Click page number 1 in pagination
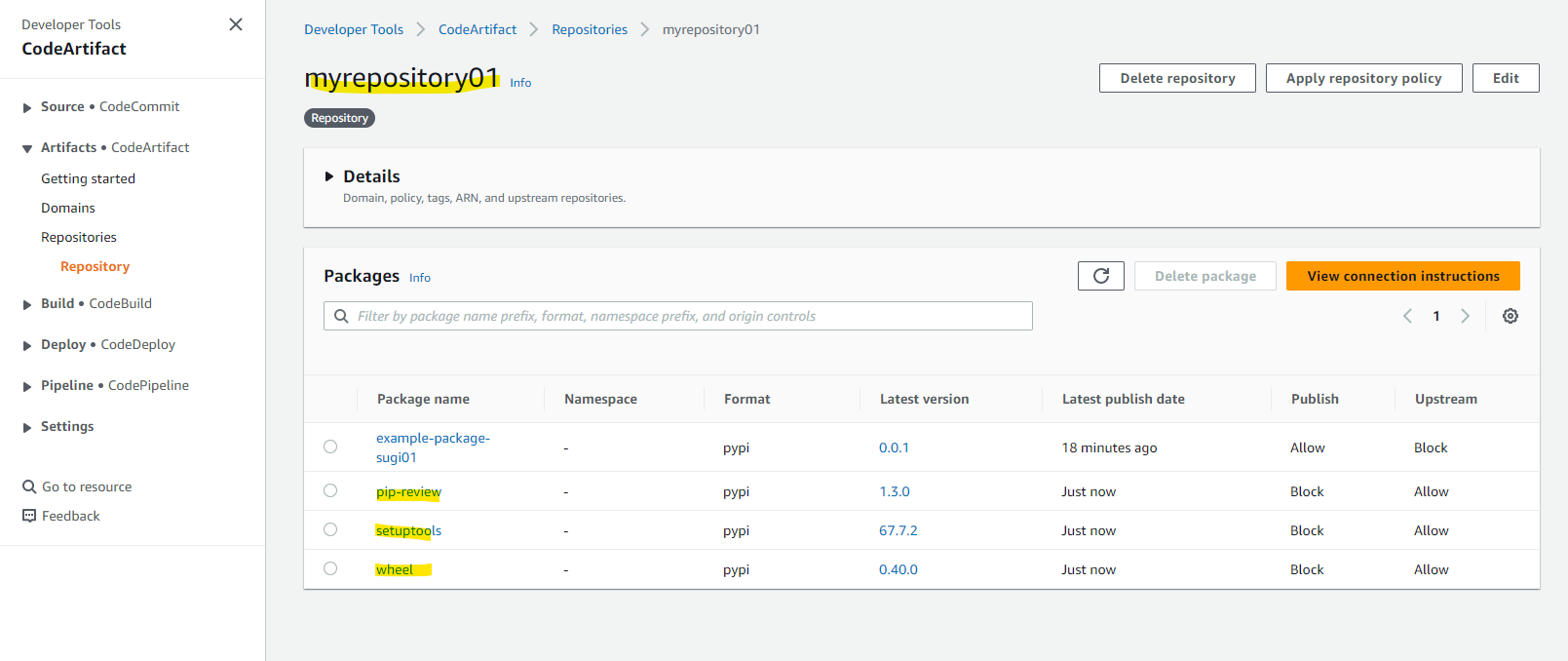Viewport: 1568px width, 661px height. (x=1436, y=316)
